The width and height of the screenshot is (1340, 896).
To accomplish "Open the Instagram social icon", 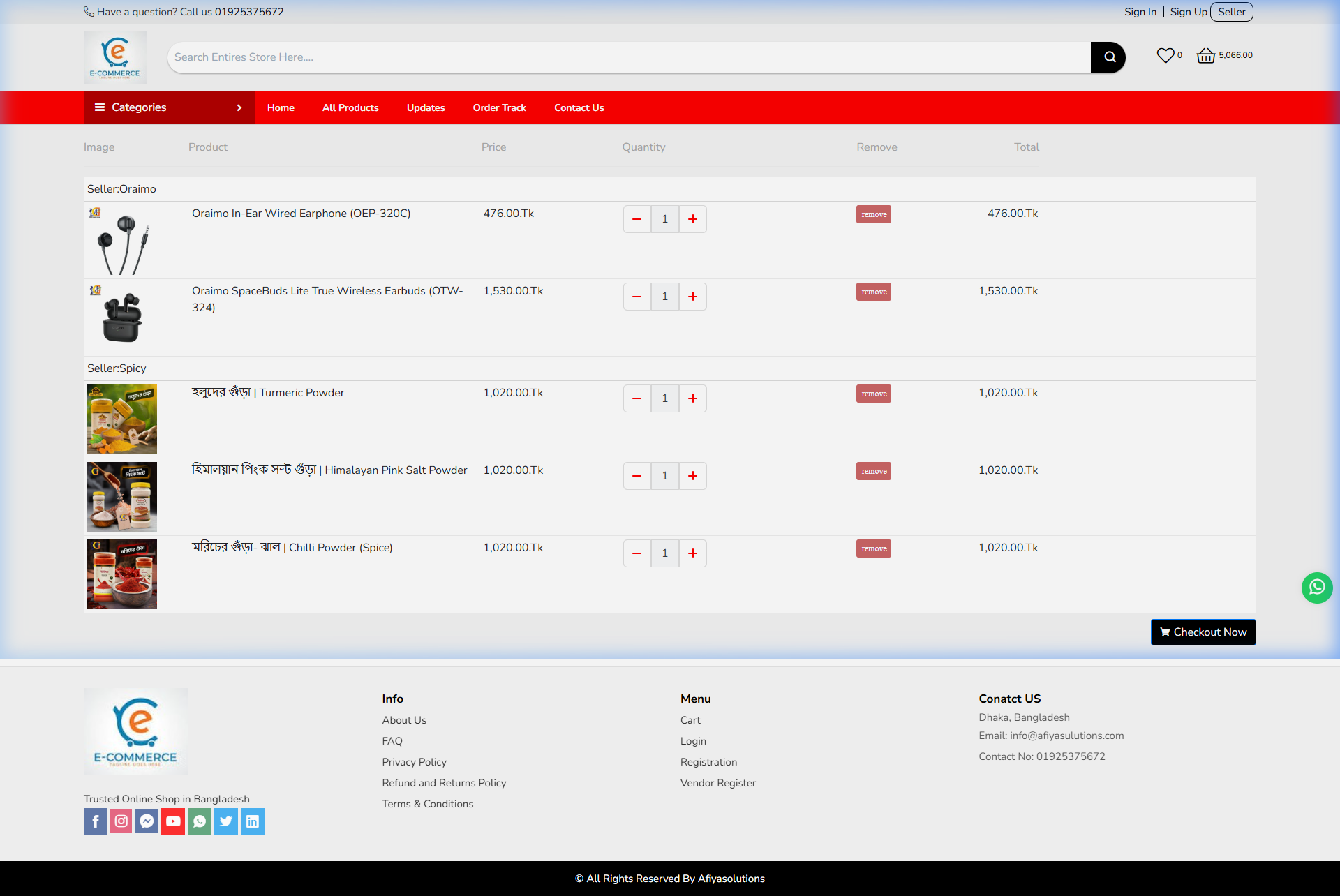I will tap(121, 821).
